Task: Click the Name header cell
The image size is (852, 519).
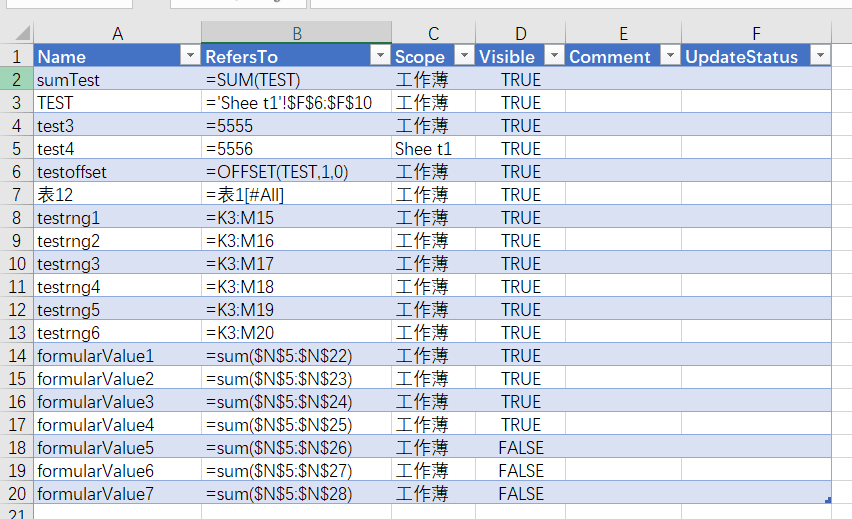Action: 117,57
